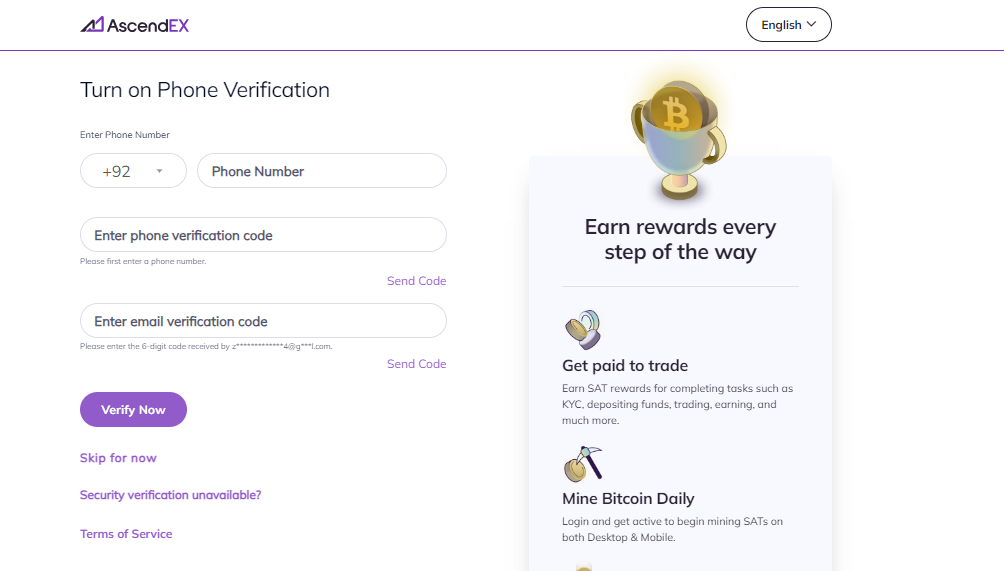Send Code for phone verification
The height and width of the screenshot is (571, 1004).
416,281
